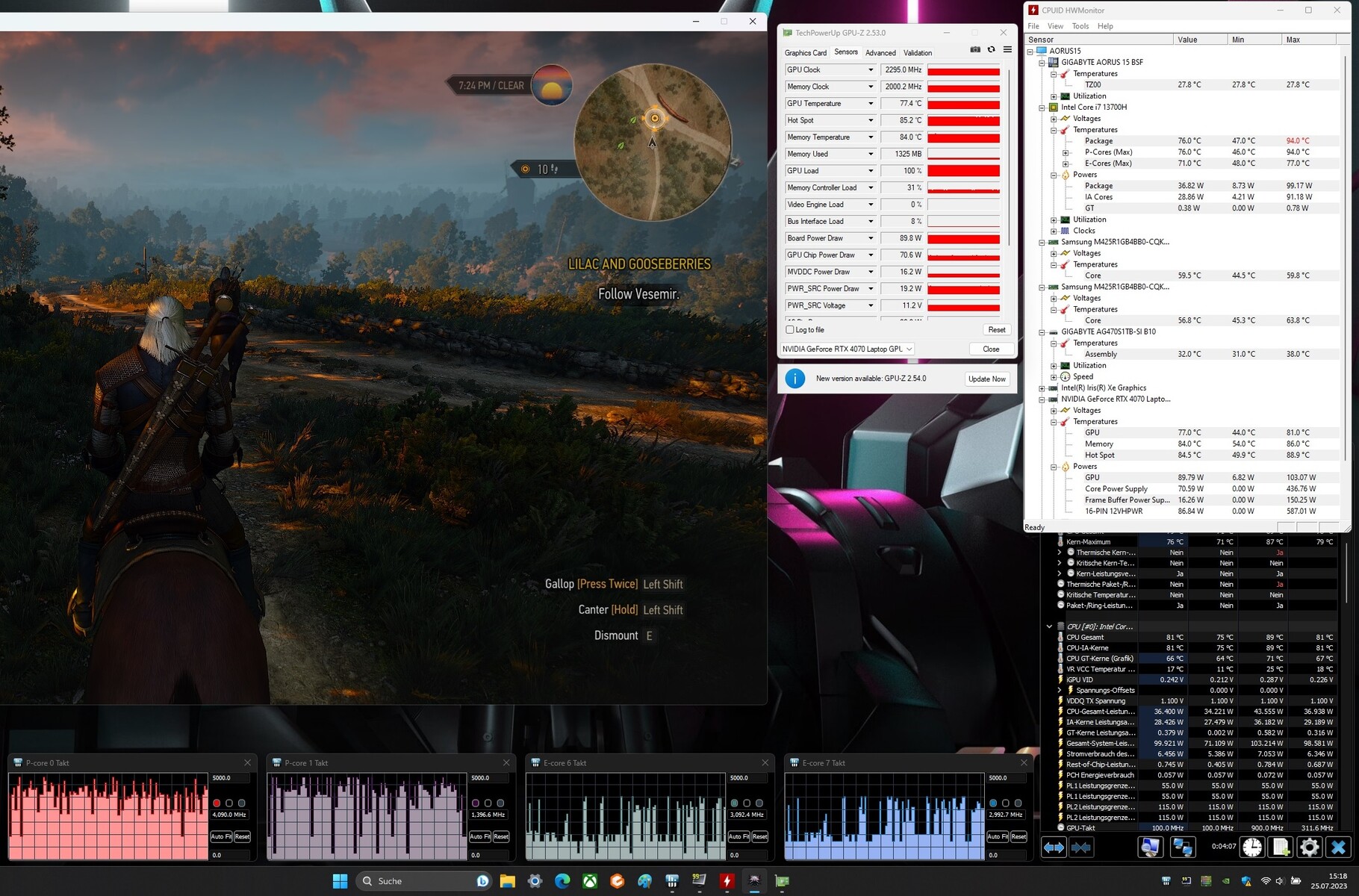This screenshot has height=896, width=1359.
Task: Open Tools menu in HWMonitor
Action: (x=1080, y=26)
